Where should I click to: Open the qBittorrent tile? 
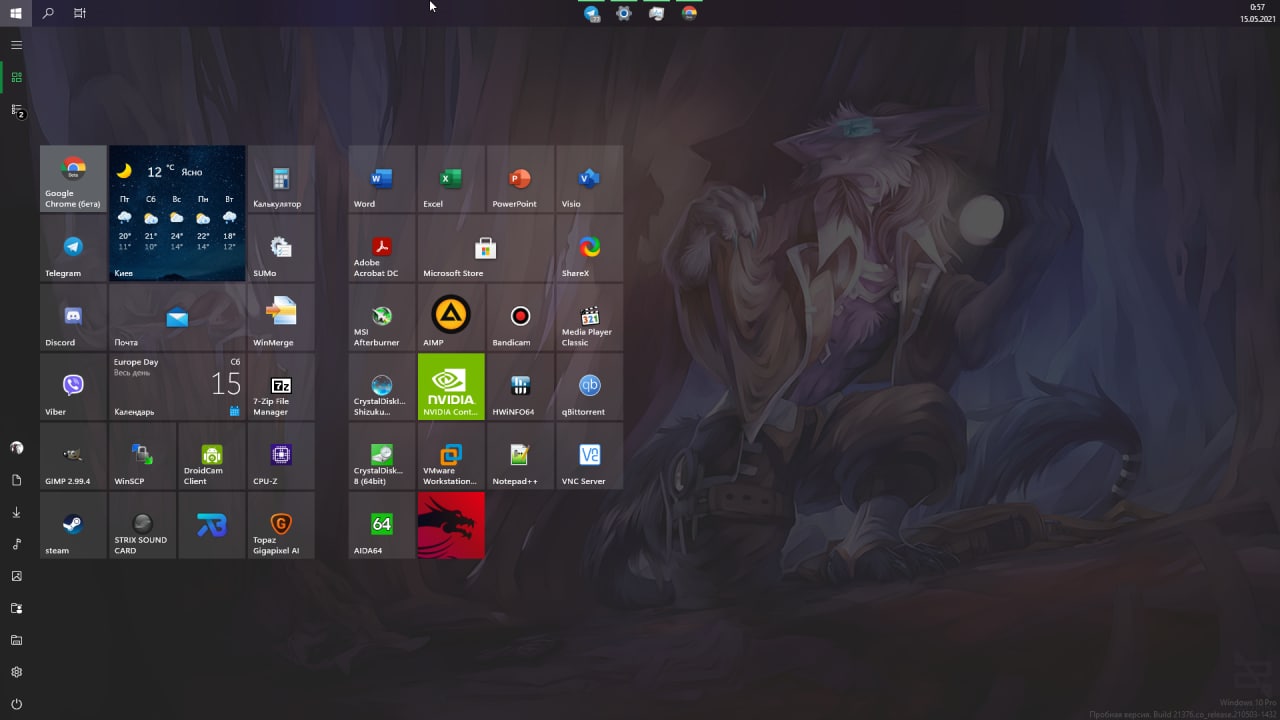coord(589,386)
